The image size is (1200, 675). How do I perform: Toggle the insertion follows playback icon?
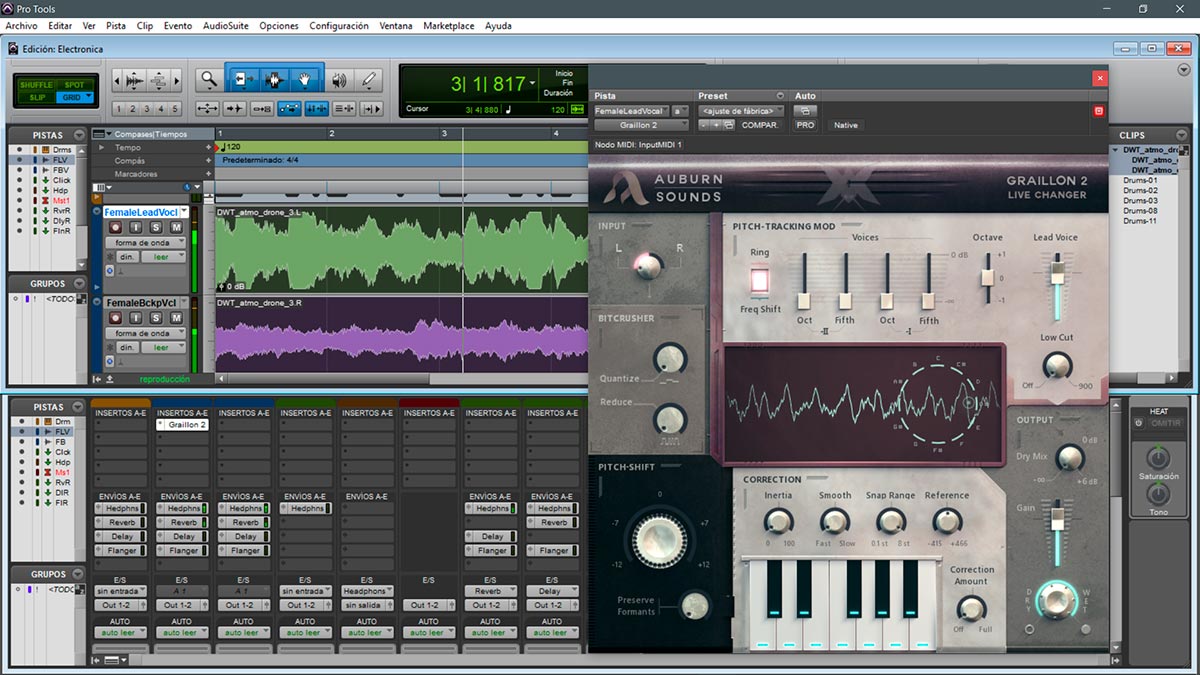point(370,108)
